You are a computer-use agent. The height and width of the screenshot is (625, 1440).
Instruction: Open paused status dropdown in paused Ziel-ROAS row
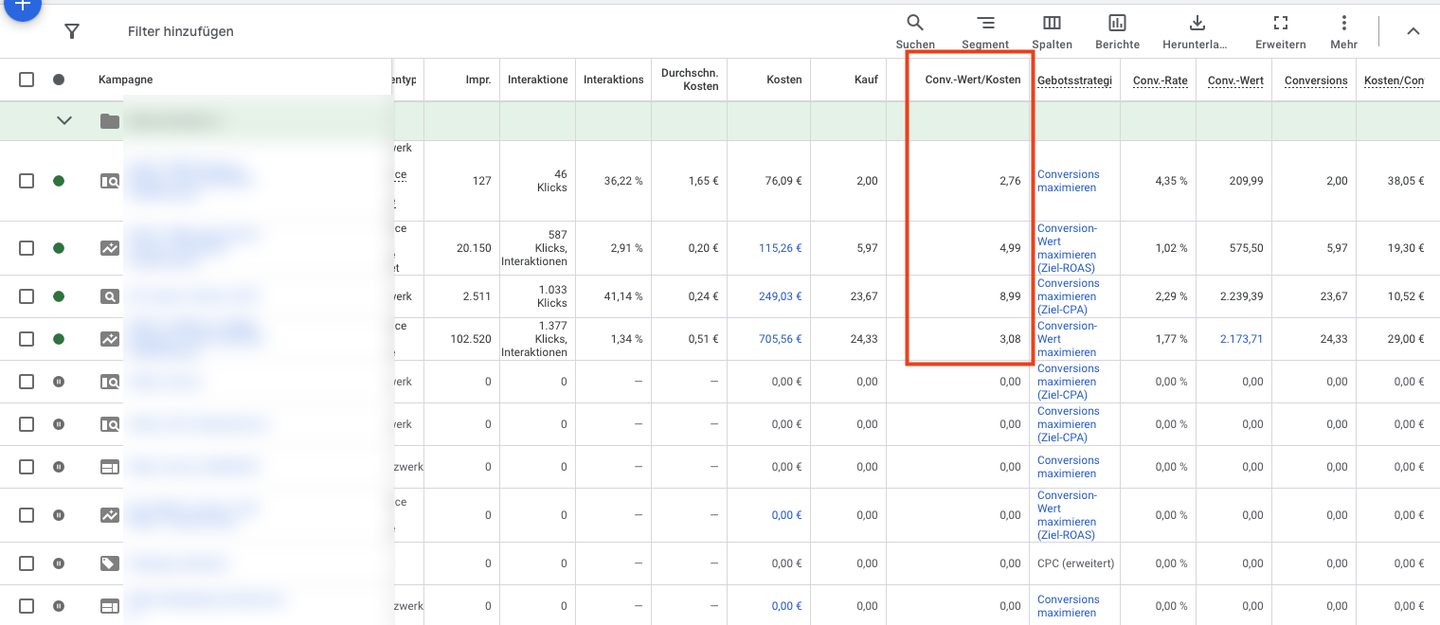click(x=58, y=515)
